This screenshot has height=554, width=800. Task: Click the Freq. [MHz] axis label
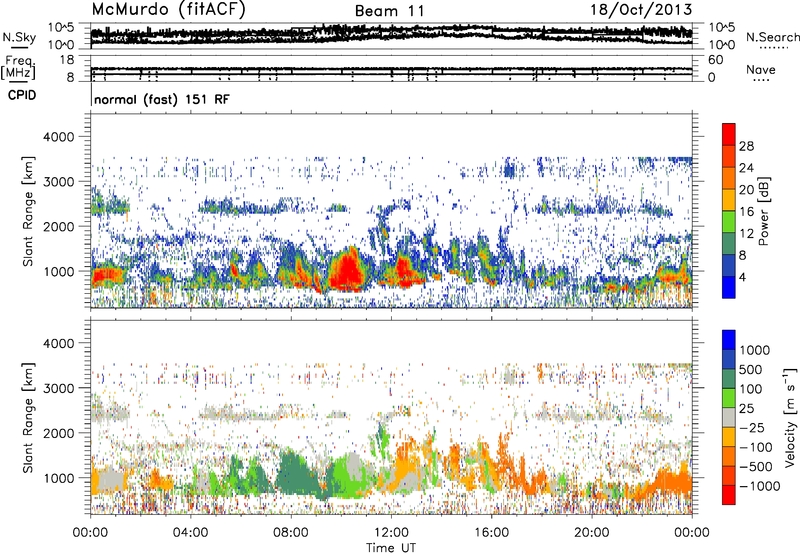tap(20, 67)
